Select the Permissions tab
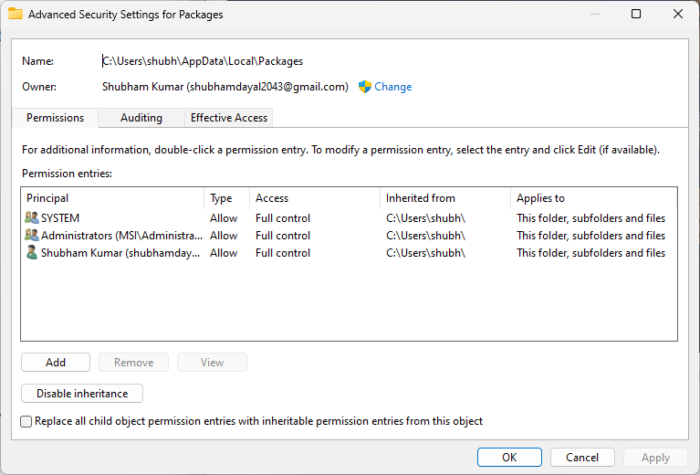Image resolution: width=700 pixels, height=475 pixels. coord(55,118)
